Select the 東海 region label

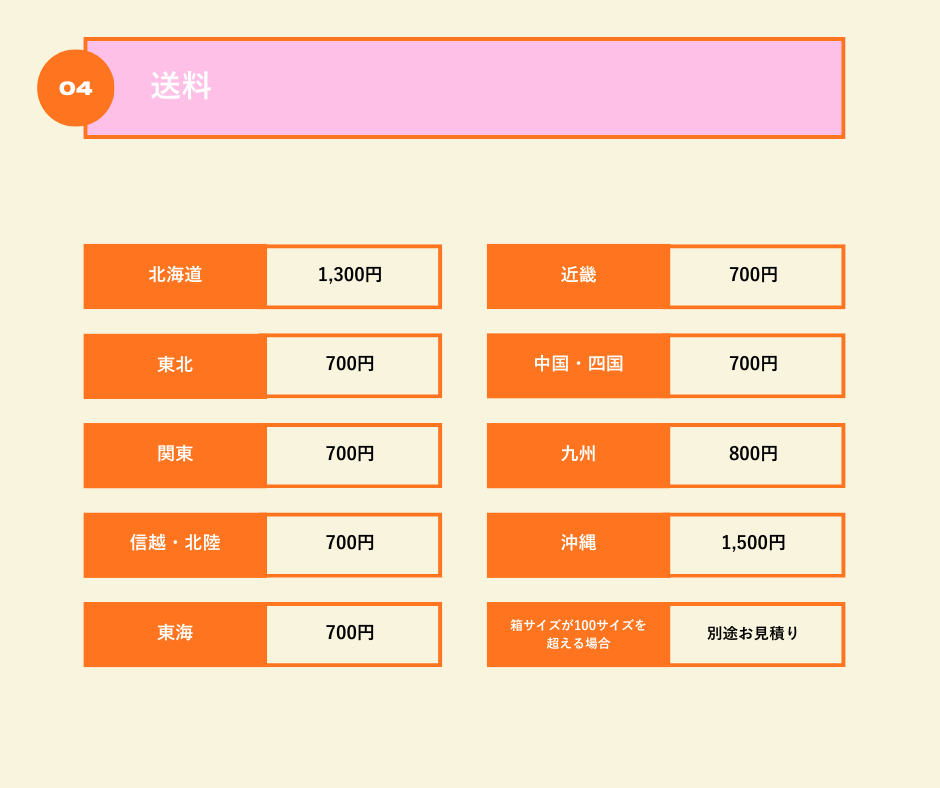175,633
